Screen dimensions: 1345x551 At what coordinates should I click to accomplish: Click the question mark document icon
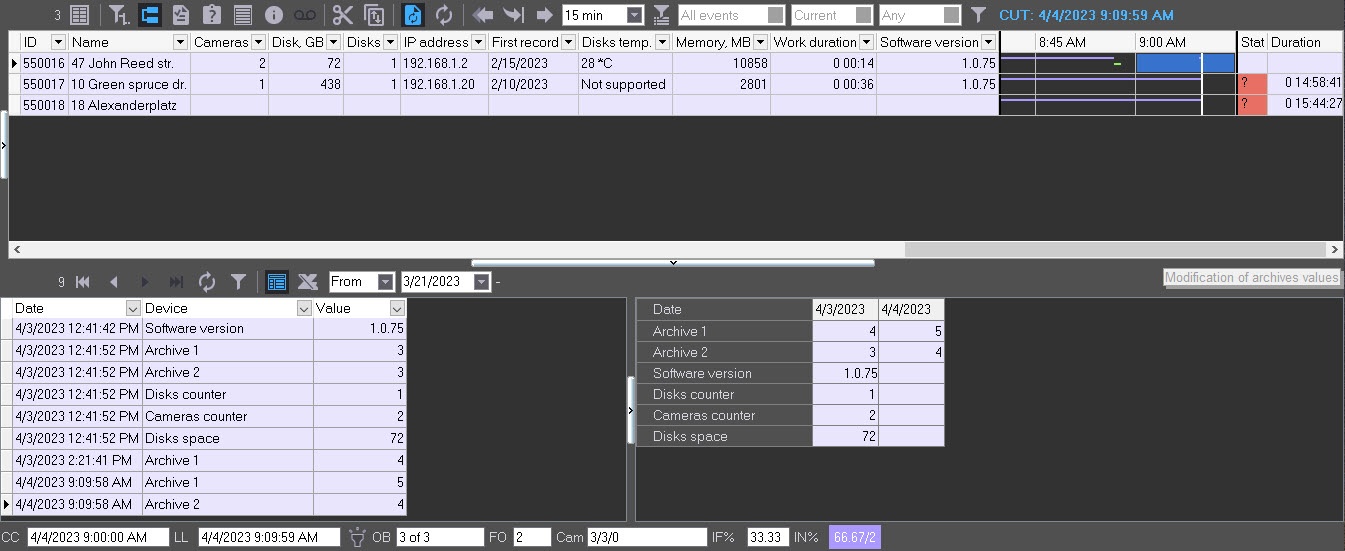click(x=211, y=15)
